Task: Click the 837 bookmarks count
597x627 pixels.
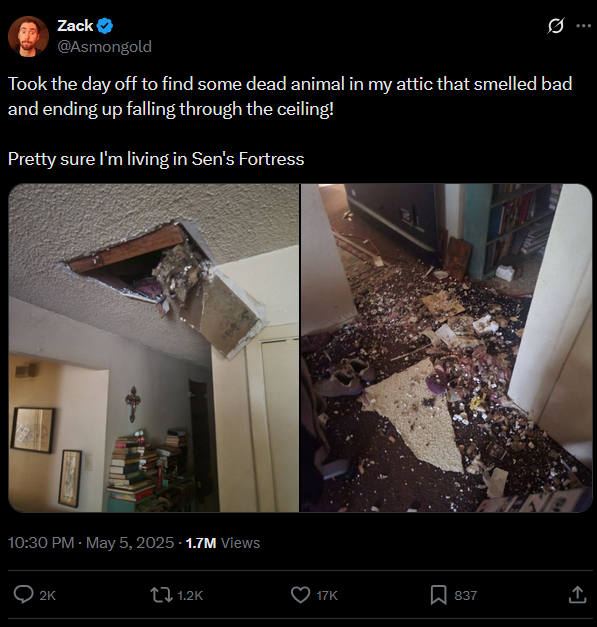Action: (x=466, y=595)
